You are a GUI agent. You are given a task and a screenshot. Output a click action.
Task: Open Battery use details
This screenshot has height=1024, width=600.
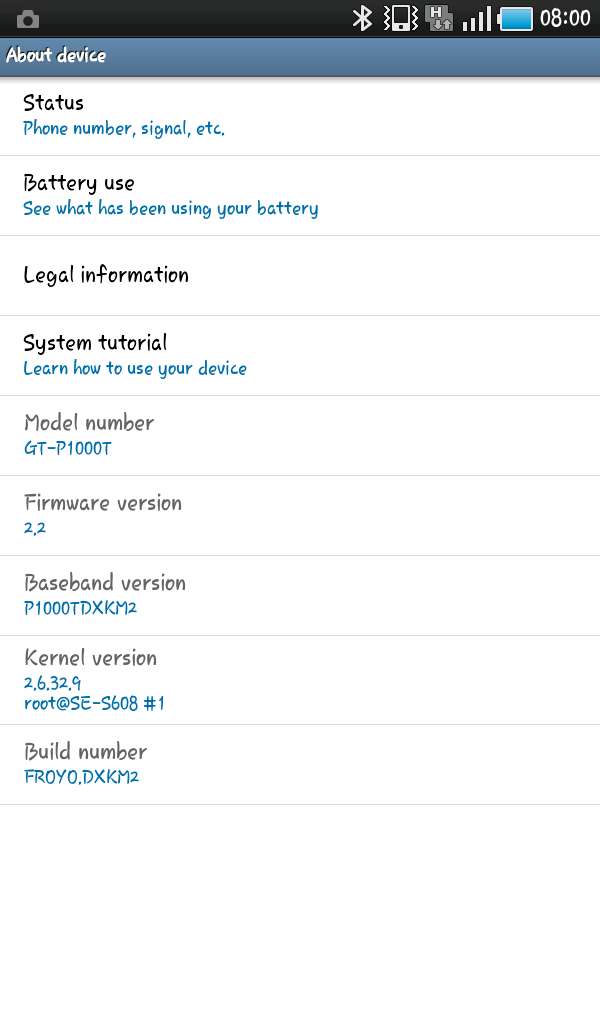300,195
